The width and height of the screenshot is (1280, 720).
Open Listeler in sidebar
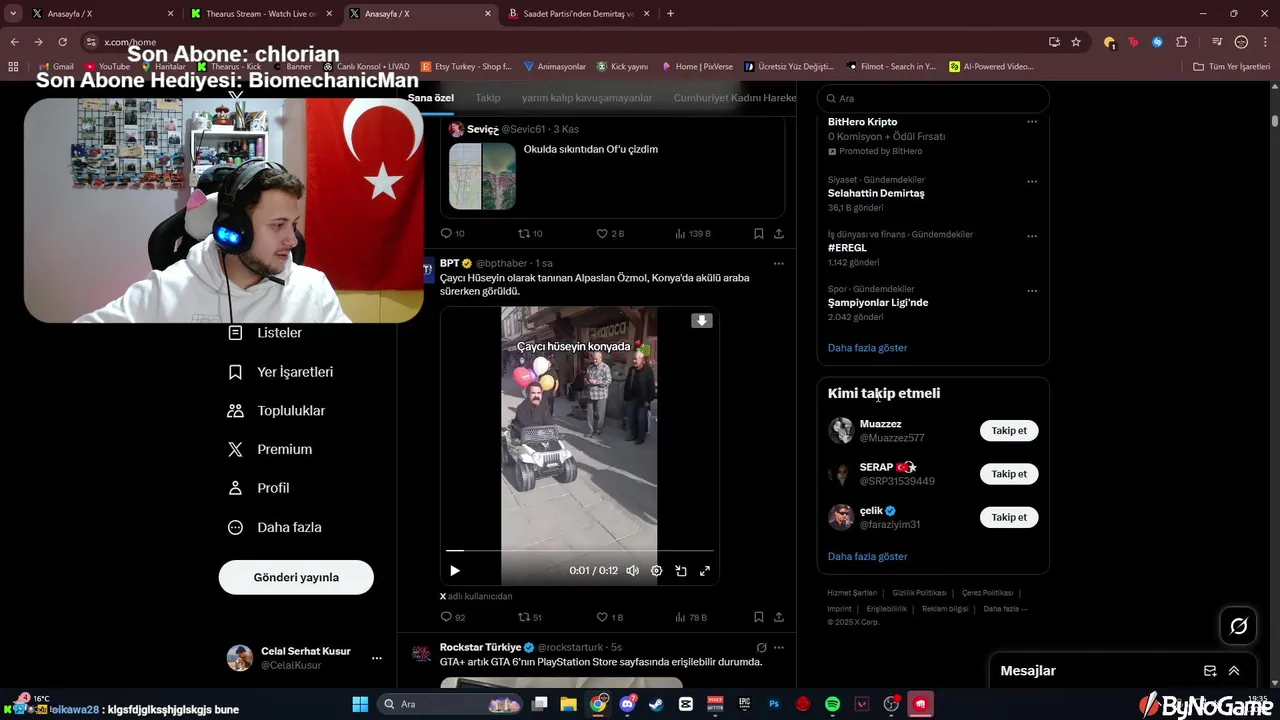point(265,333)
